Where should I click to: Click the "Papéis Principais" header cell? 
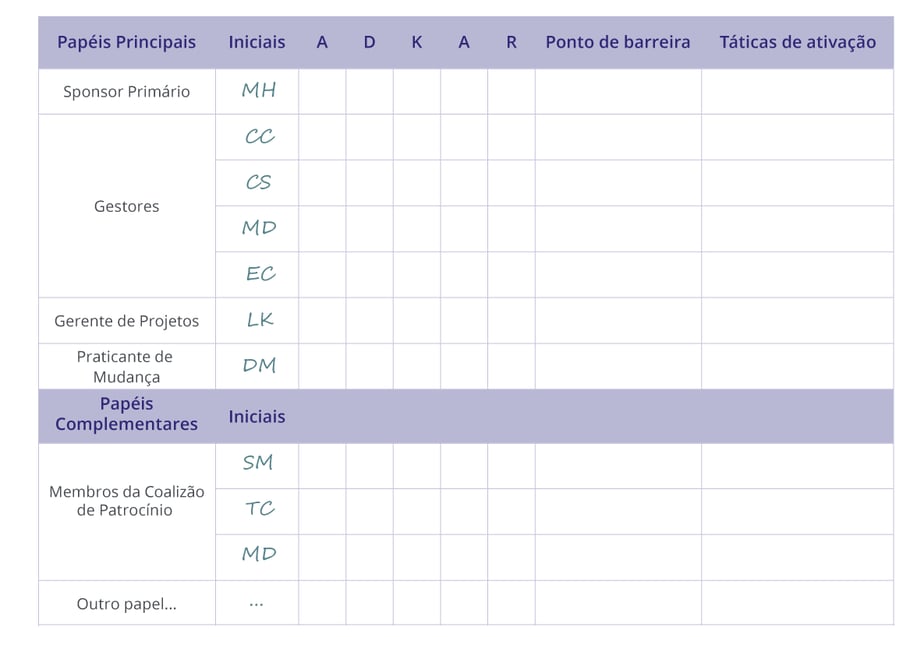pos(126,42)
